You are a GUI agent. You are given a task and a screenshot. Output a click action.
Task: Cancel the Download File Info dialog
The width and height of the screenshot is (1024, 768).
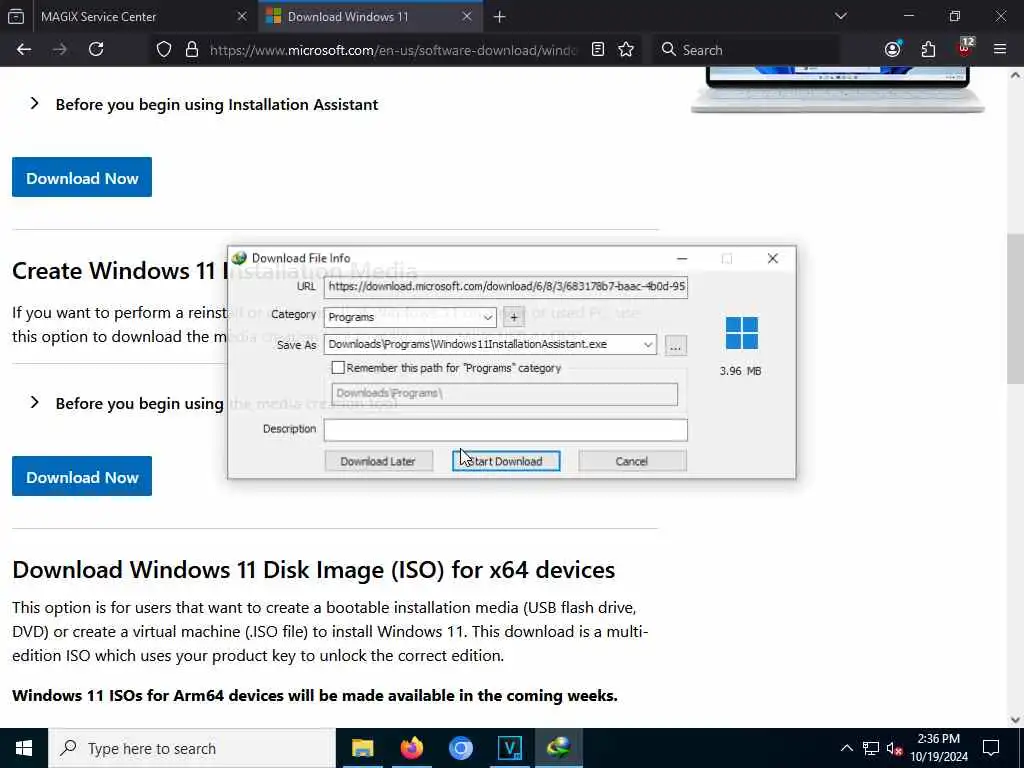632,461
